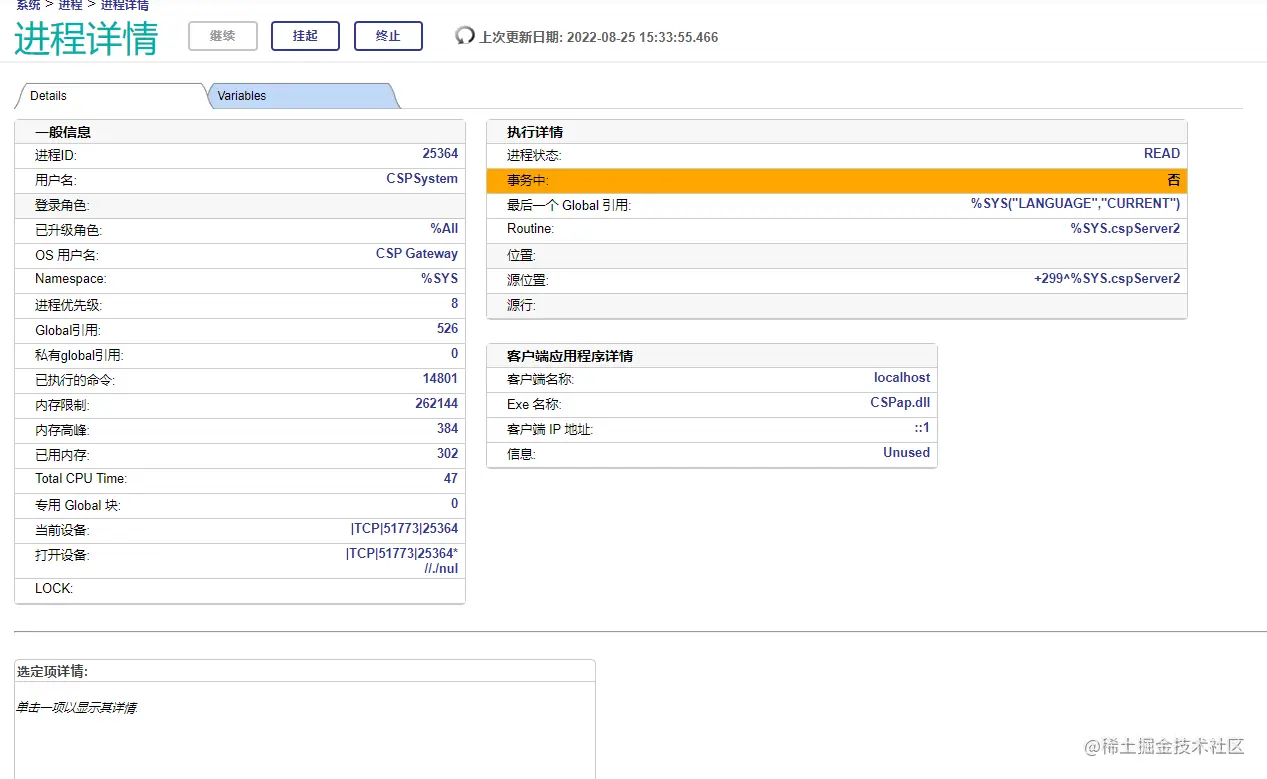Select the Exe name value CSPap.dll

(x=900, y=402)
